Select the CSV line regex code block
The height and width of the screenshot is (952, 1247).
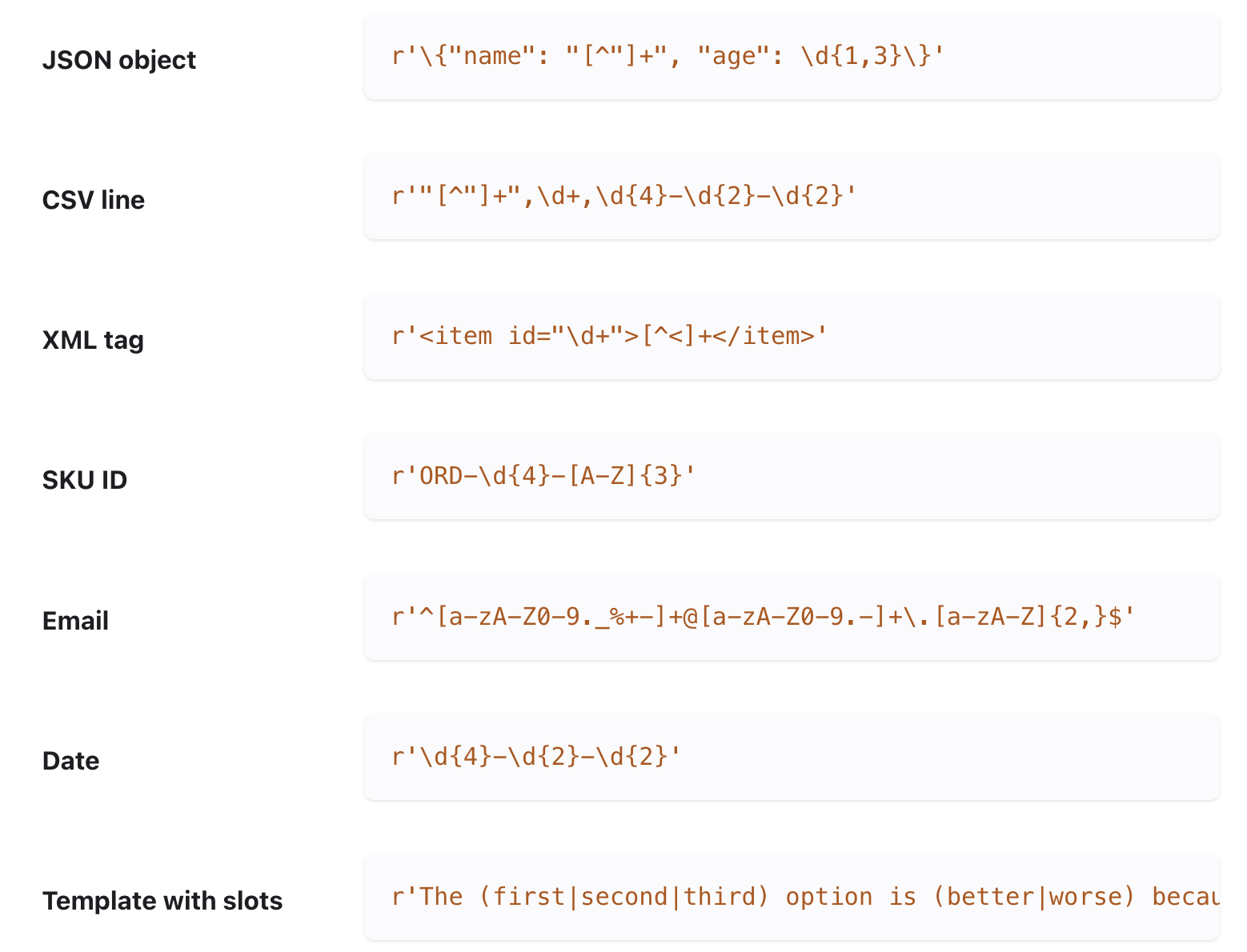click(791, 197)
